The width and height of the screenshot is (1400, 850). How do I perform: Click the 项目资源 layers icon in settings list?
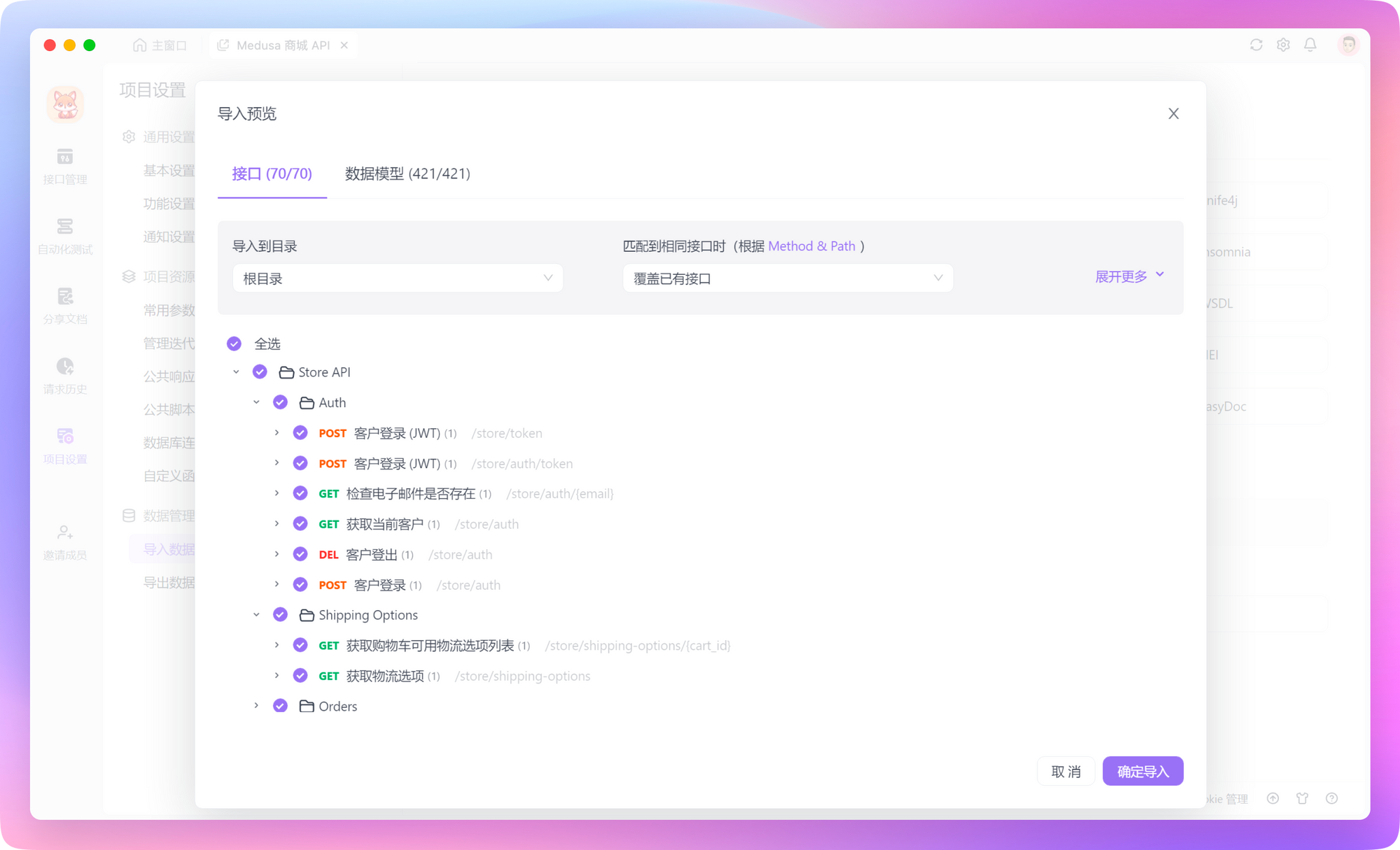click(x=129, y=276)
